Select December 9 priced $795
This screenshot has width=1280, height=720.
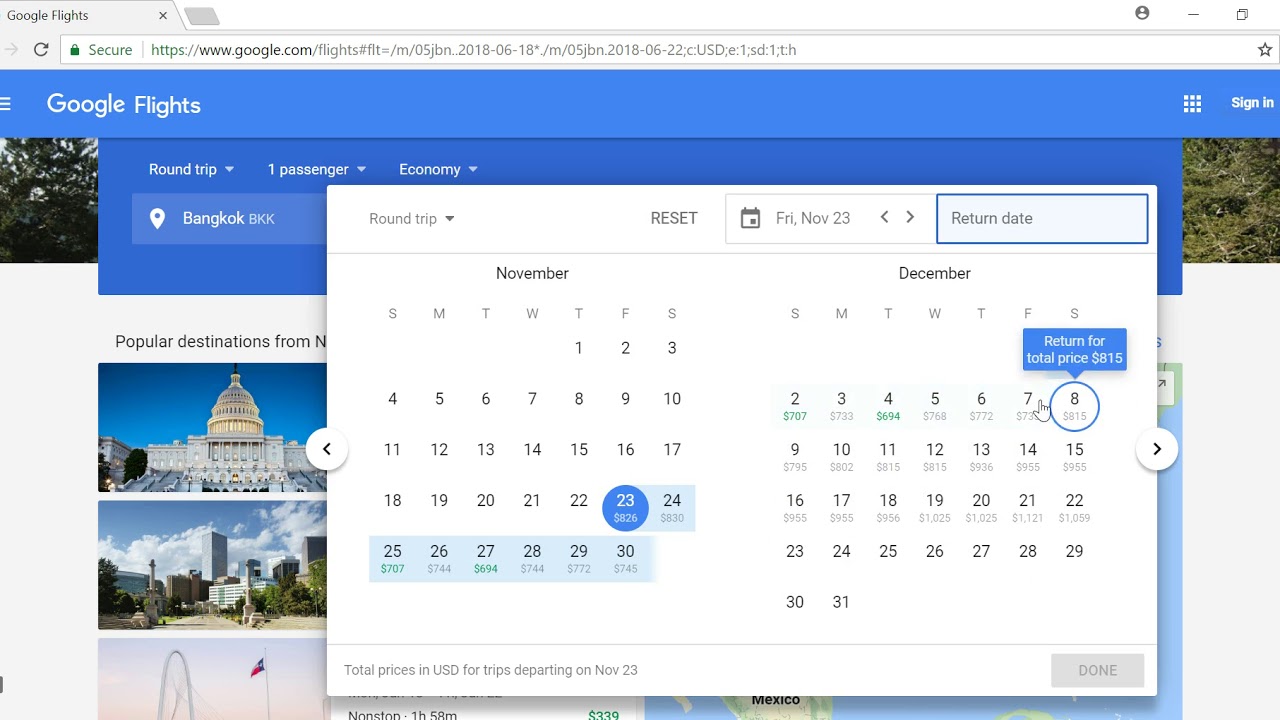pos(795,456)
